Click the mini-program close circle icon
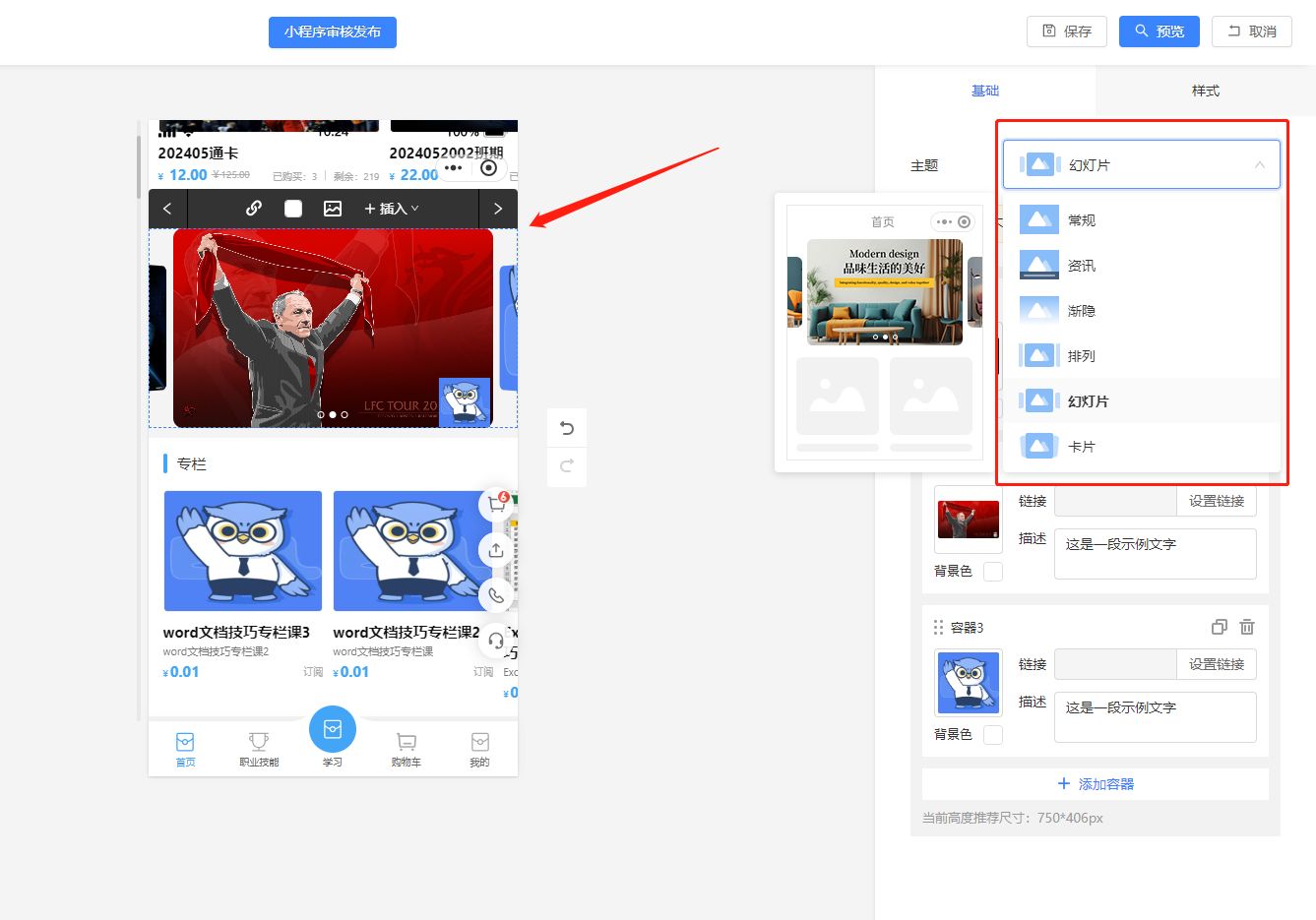 (x=488, y=168)
